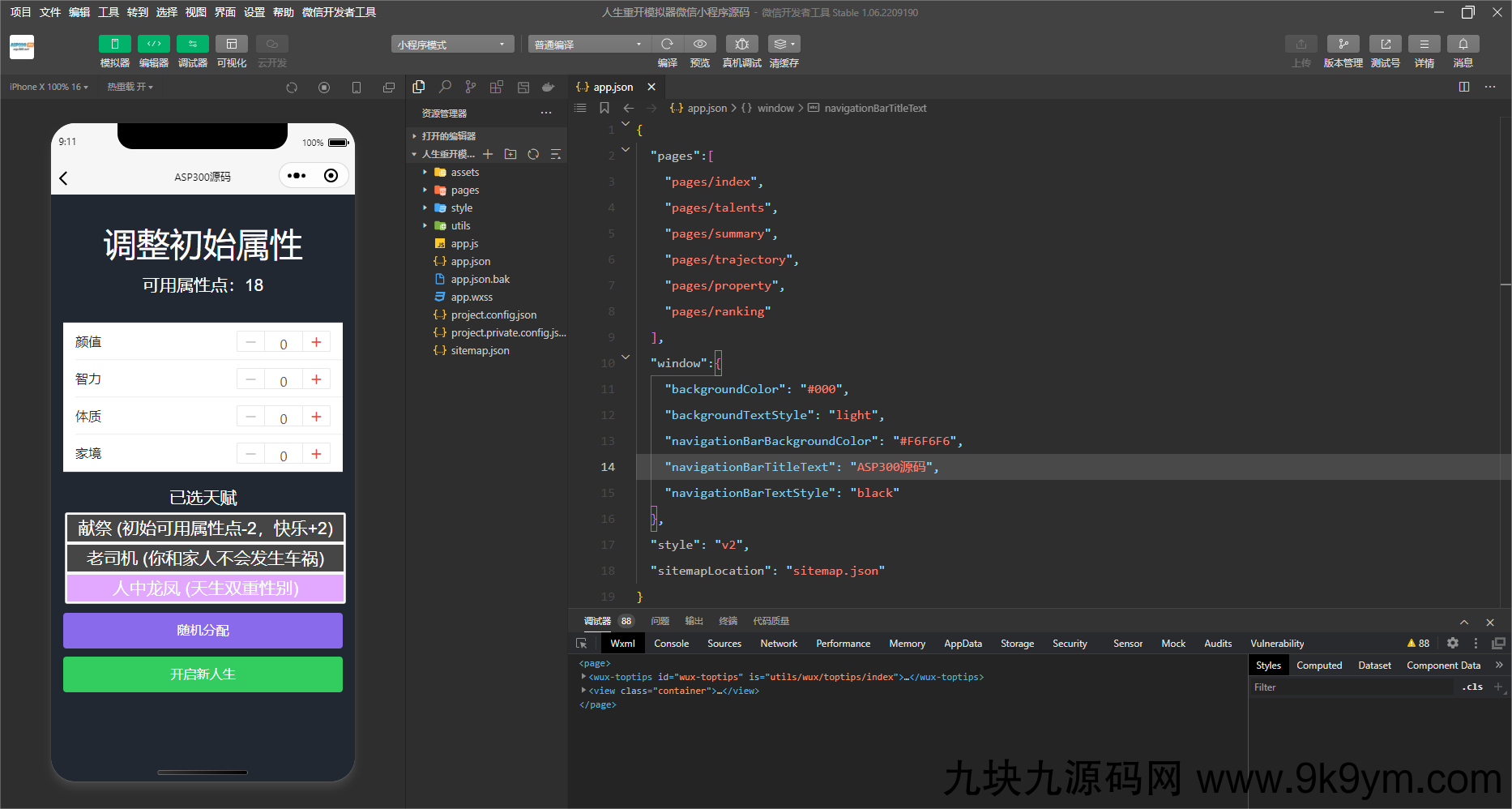Toggle the visualization panel button
The width and height of the screenshot is (1512, 809).
(231, 44)
